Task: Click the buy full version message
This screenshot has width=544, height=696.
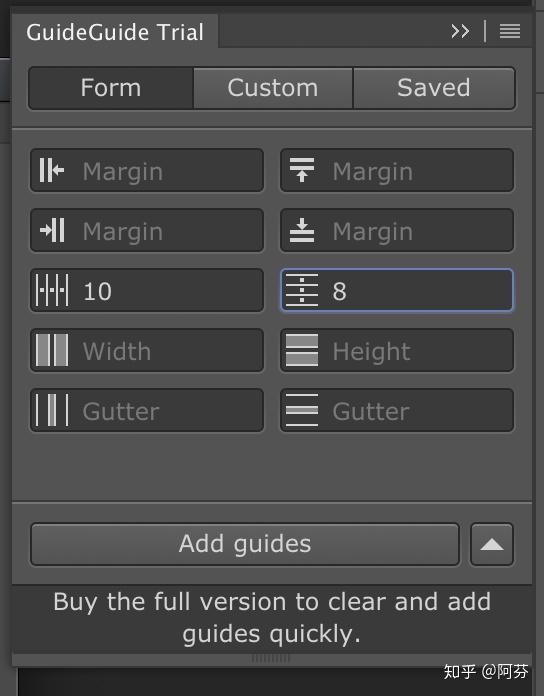Action: click(x=272, y=618)
